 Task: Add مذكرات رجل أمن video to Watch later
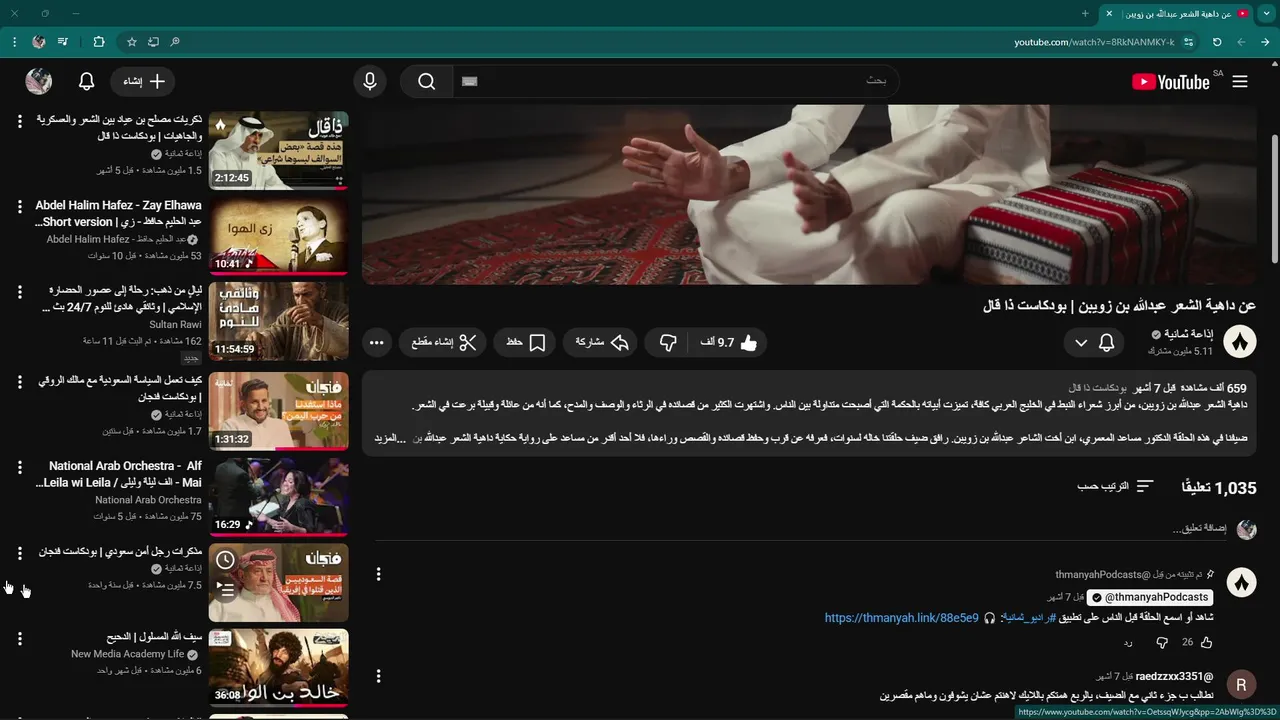click(x=226, y=559)
